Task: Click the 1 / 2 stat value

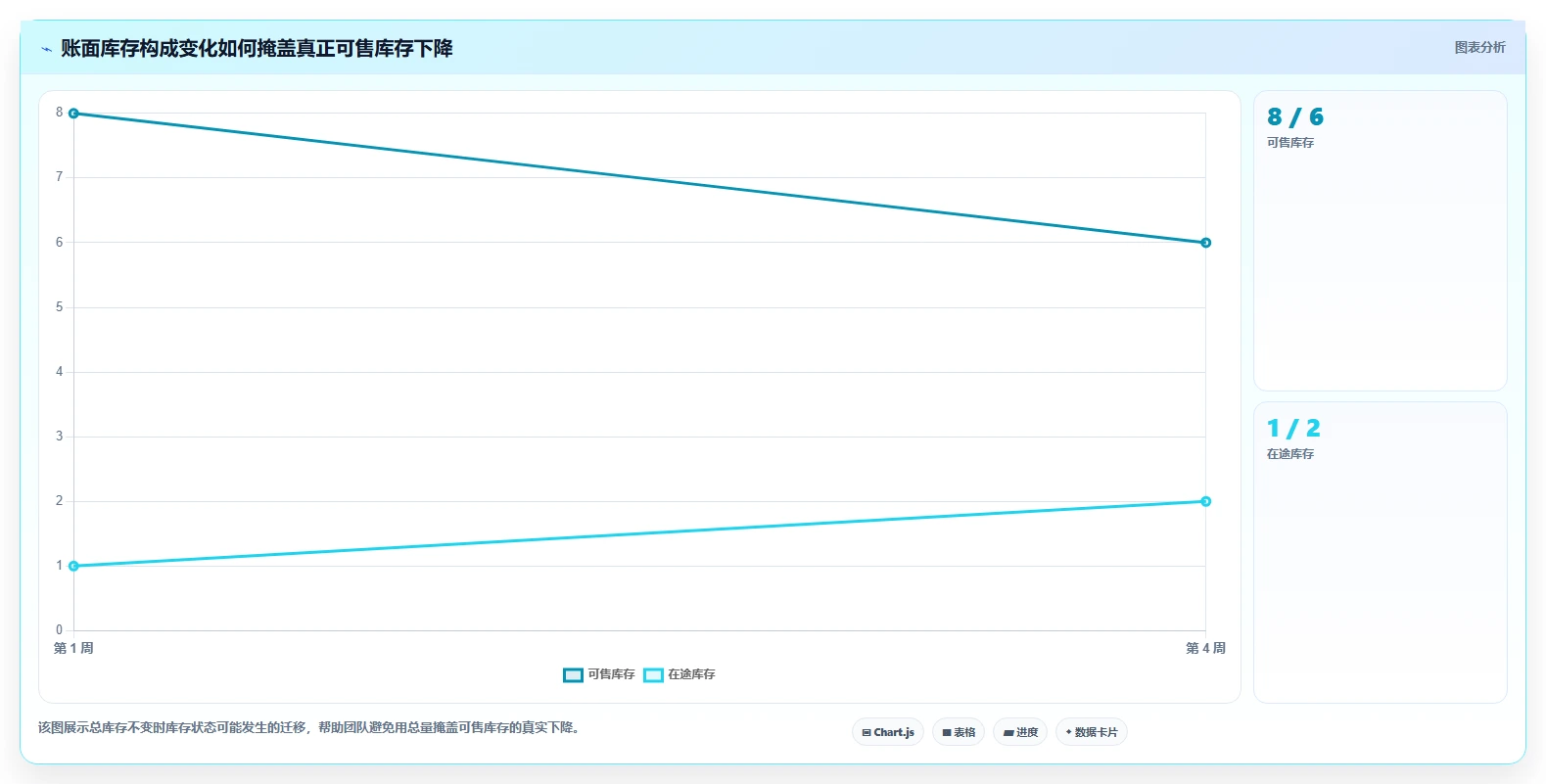Action: 1293,429
